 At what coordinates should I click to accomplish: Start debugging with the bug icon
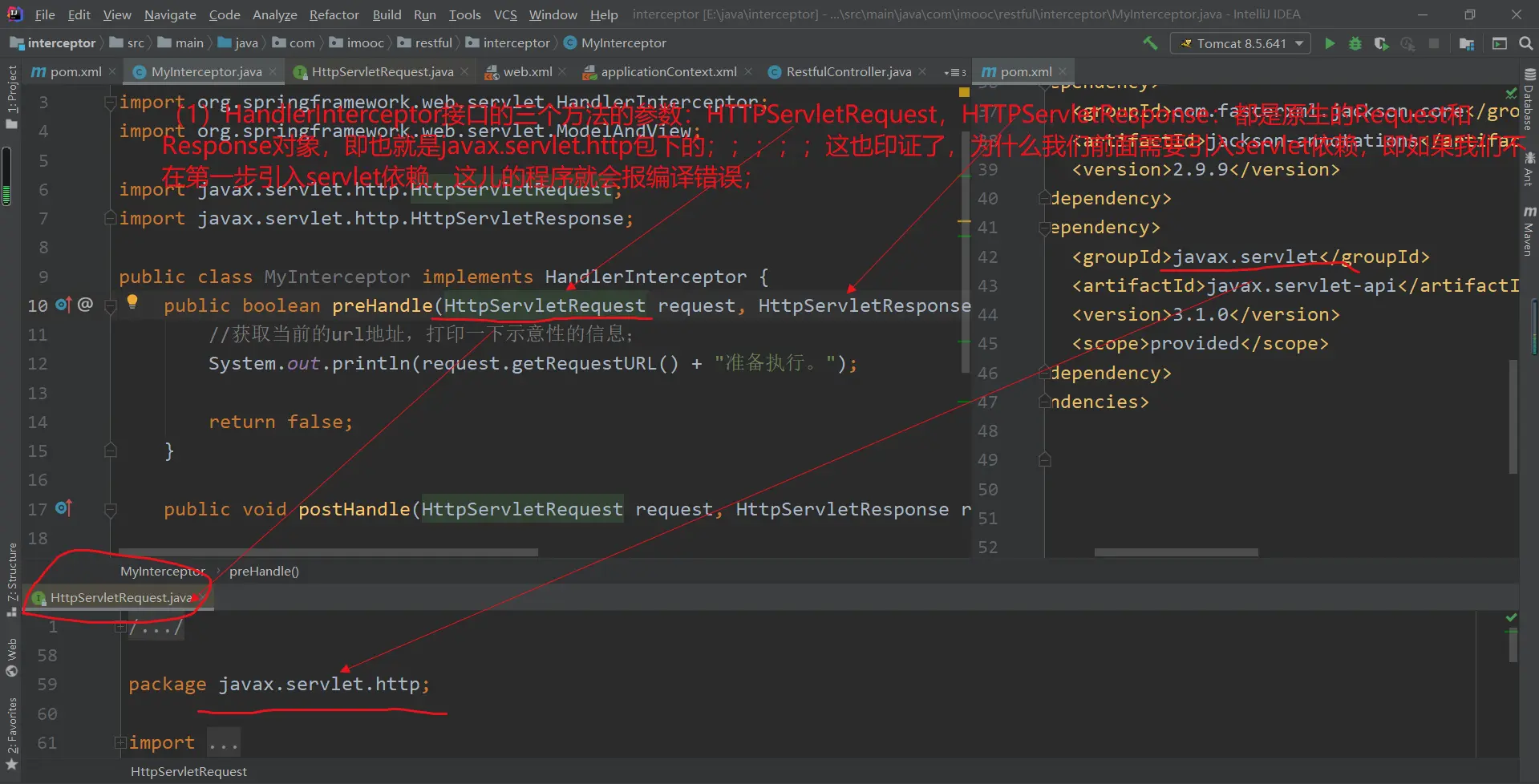coord(1355,43)
